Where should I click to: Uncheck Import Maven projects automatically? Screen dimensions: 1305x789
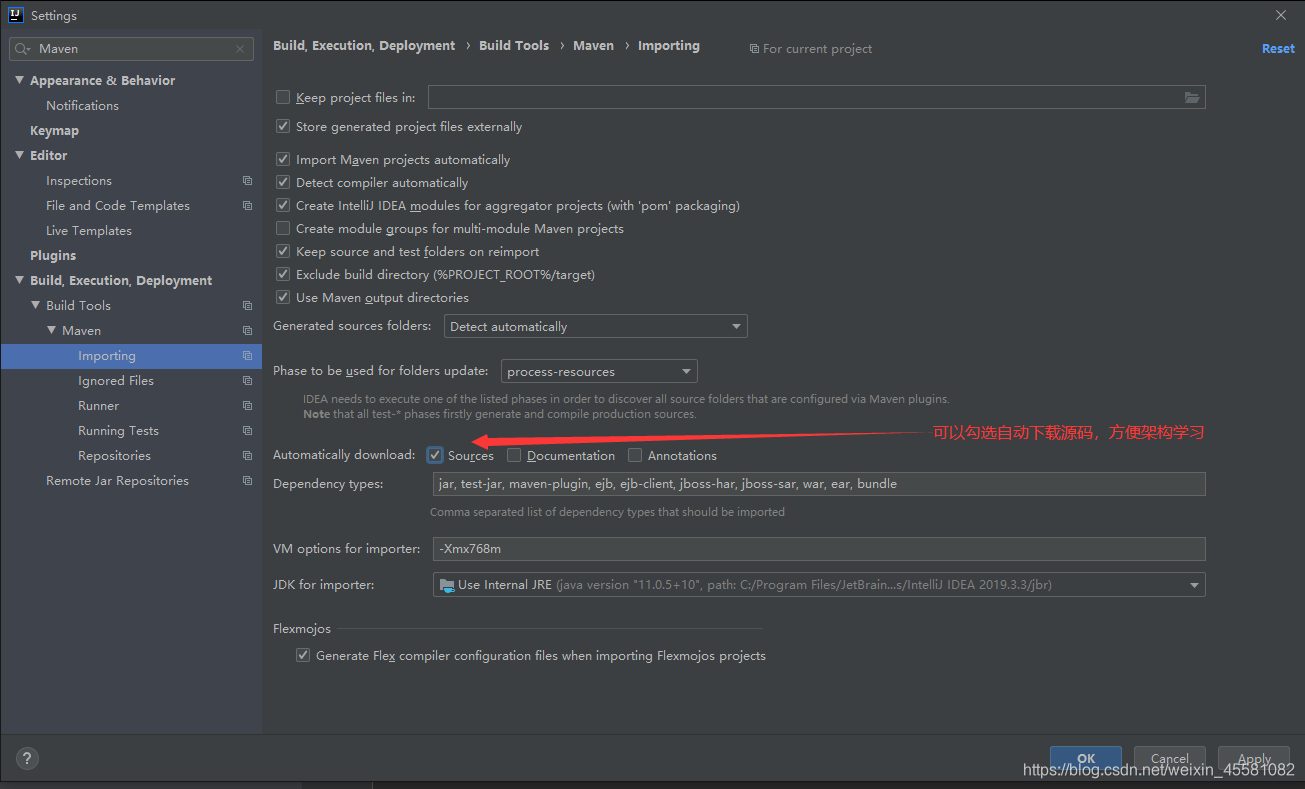click(x=283, y=160)
